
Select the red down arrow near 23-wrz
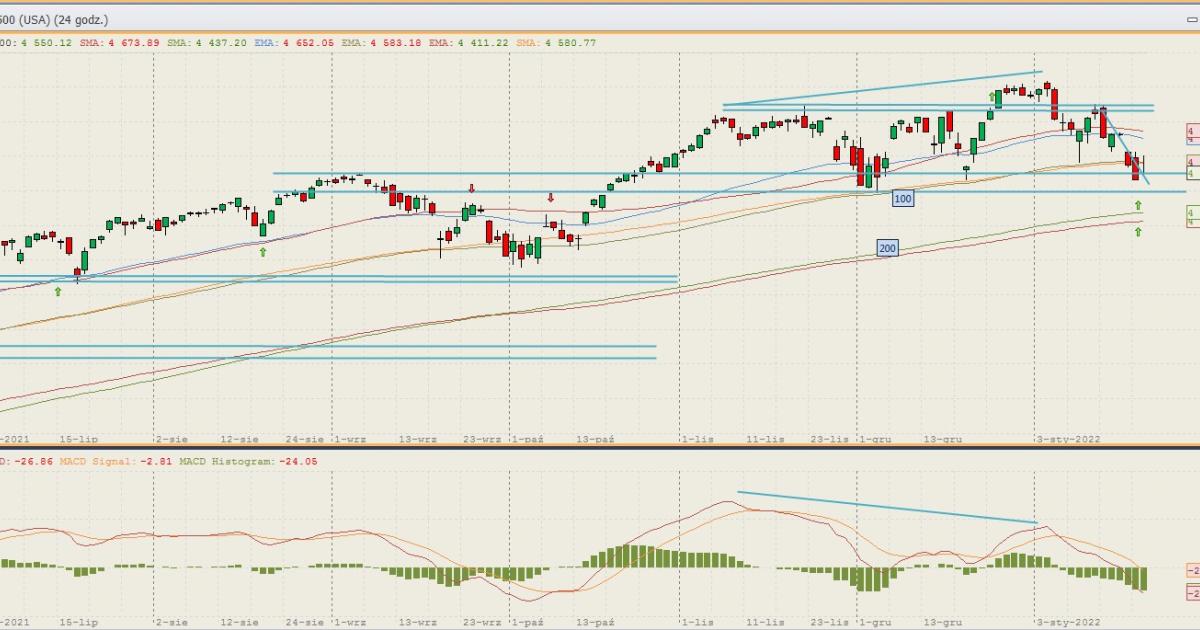click(x=471, y=188)
